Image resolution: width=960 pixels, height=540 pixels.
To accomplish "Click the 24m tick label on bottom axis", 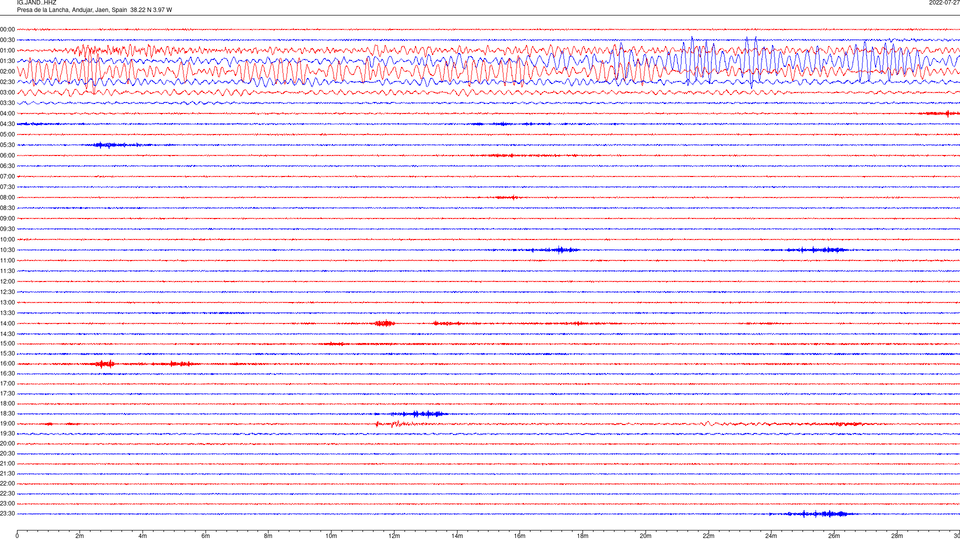I will coord(771,536).
